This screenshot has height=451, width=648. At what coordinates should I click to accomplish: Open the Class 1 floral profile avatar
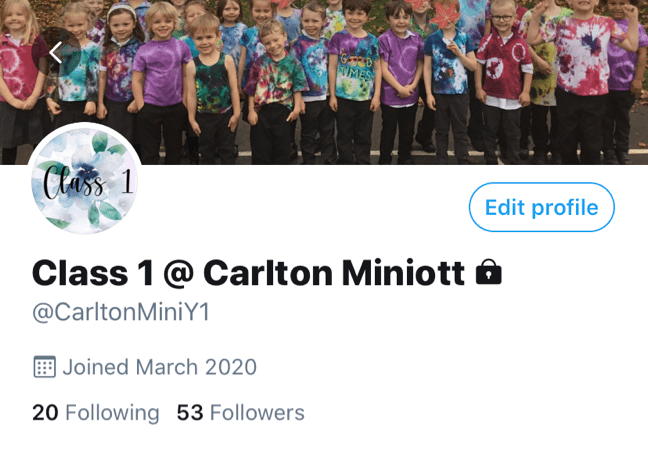tap(85, 180)
